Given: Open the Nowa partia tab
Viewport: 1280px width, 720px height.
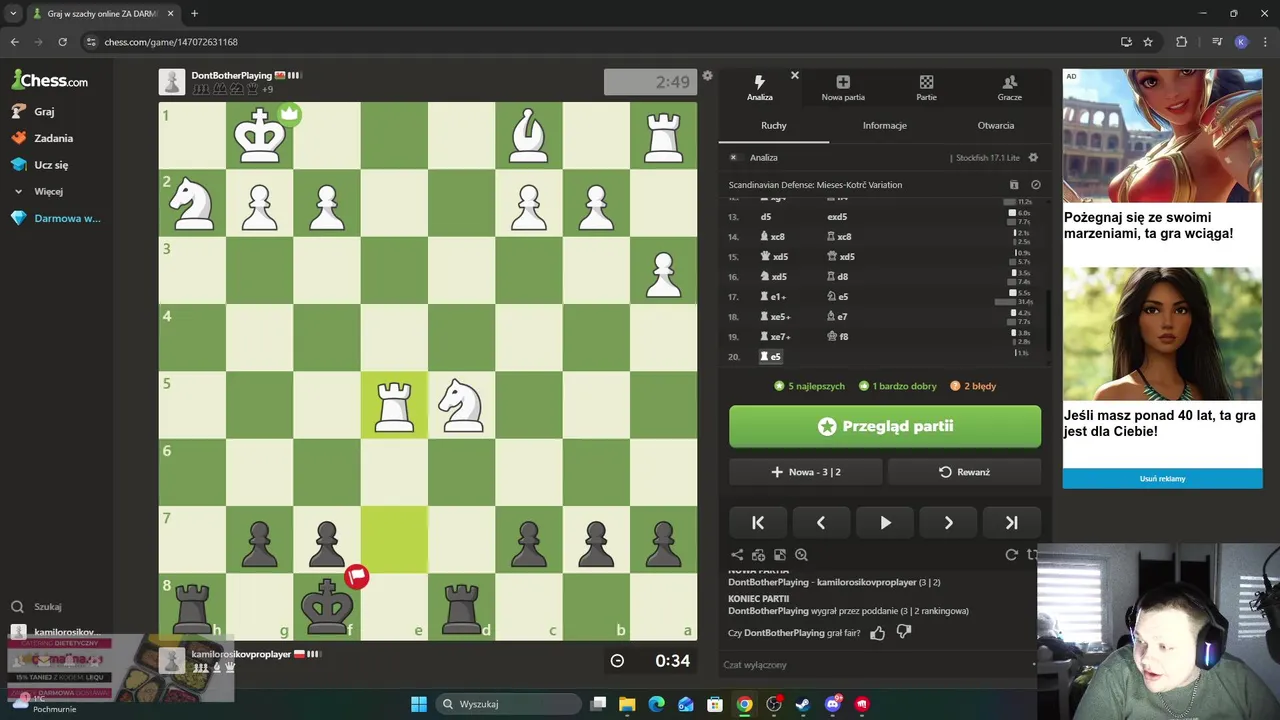Looking at the screenshot, I should point(843,88).
